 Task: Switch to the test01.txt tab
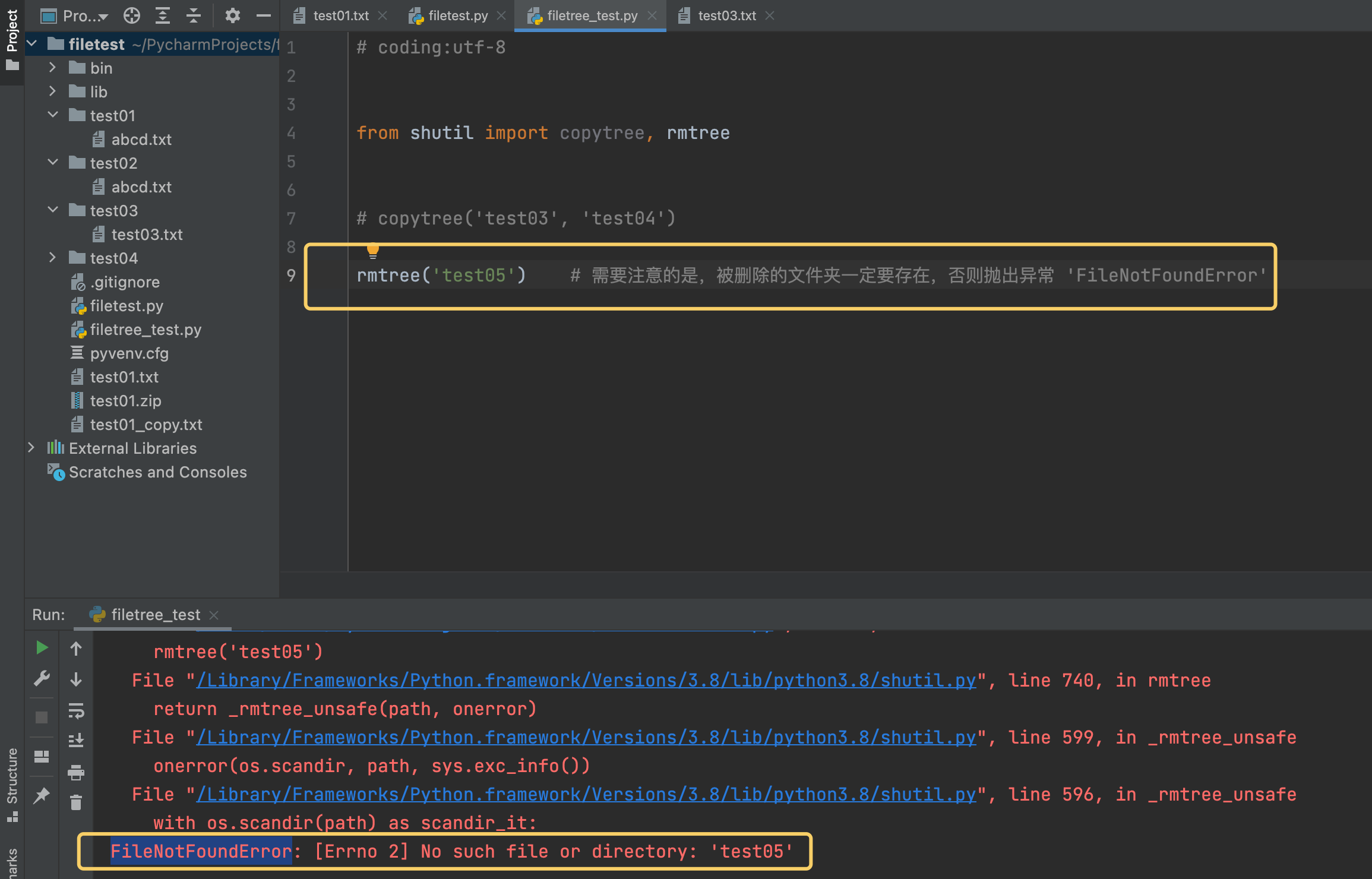point(341,15)
